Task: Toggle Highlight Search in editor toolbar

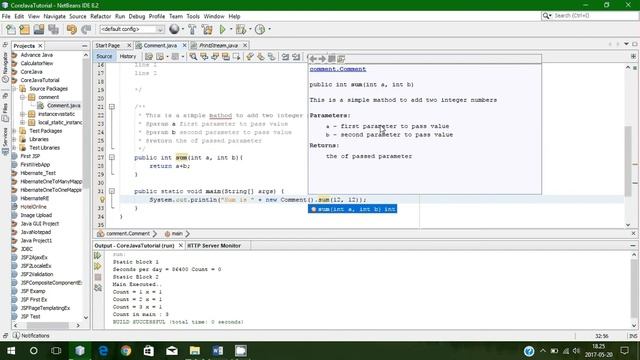Action: tap(225, 57)
